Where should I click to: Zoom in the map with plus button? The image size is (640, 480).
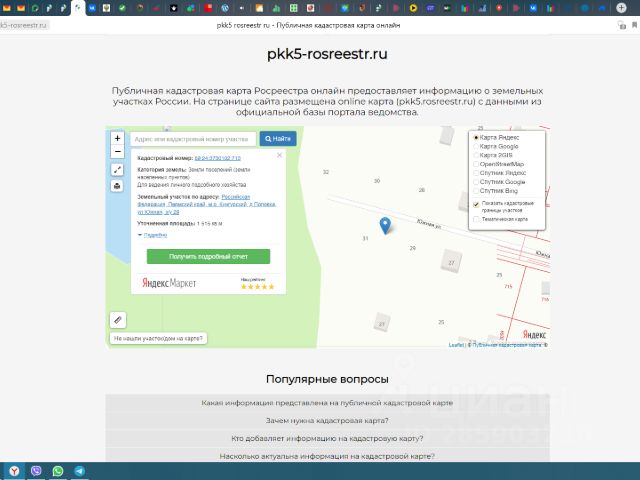(x=117, y=139)
